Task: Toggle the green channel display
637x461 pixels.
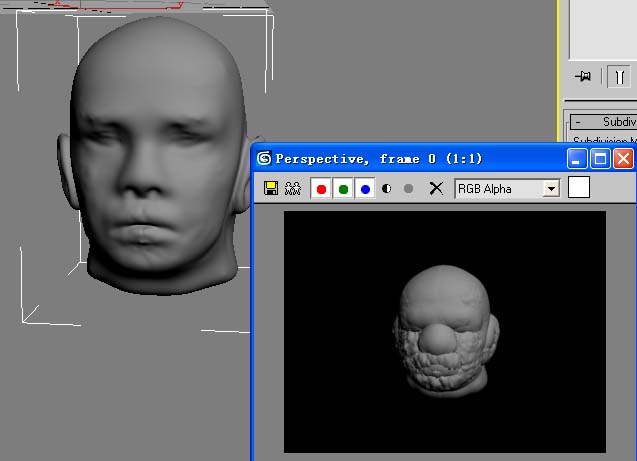Action: (343, 188)
